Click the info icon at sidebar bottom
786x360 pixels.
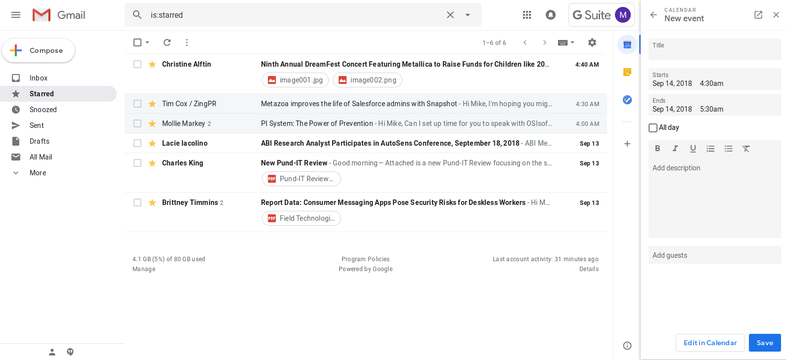coord(627,345)
